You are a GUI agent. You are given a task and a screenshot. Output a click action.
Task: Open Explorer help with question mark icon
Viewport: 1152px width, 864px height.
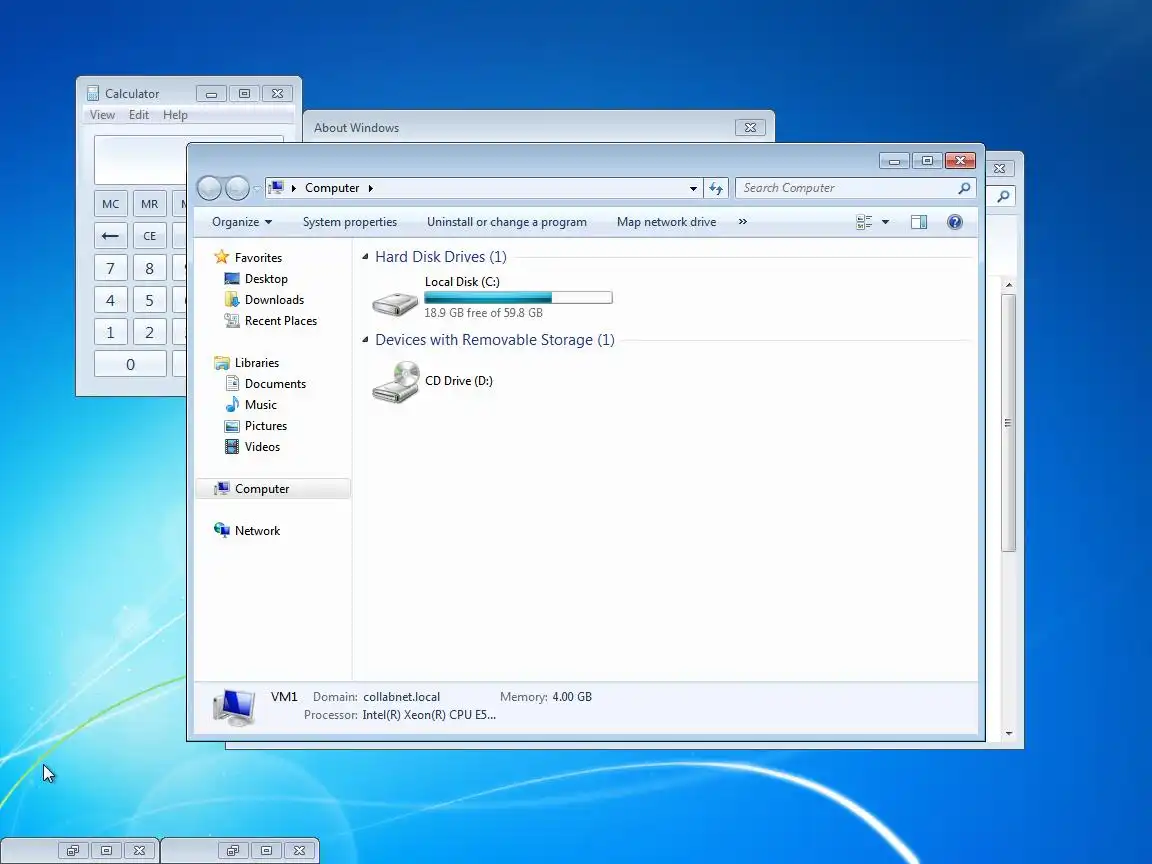[954, 222]
